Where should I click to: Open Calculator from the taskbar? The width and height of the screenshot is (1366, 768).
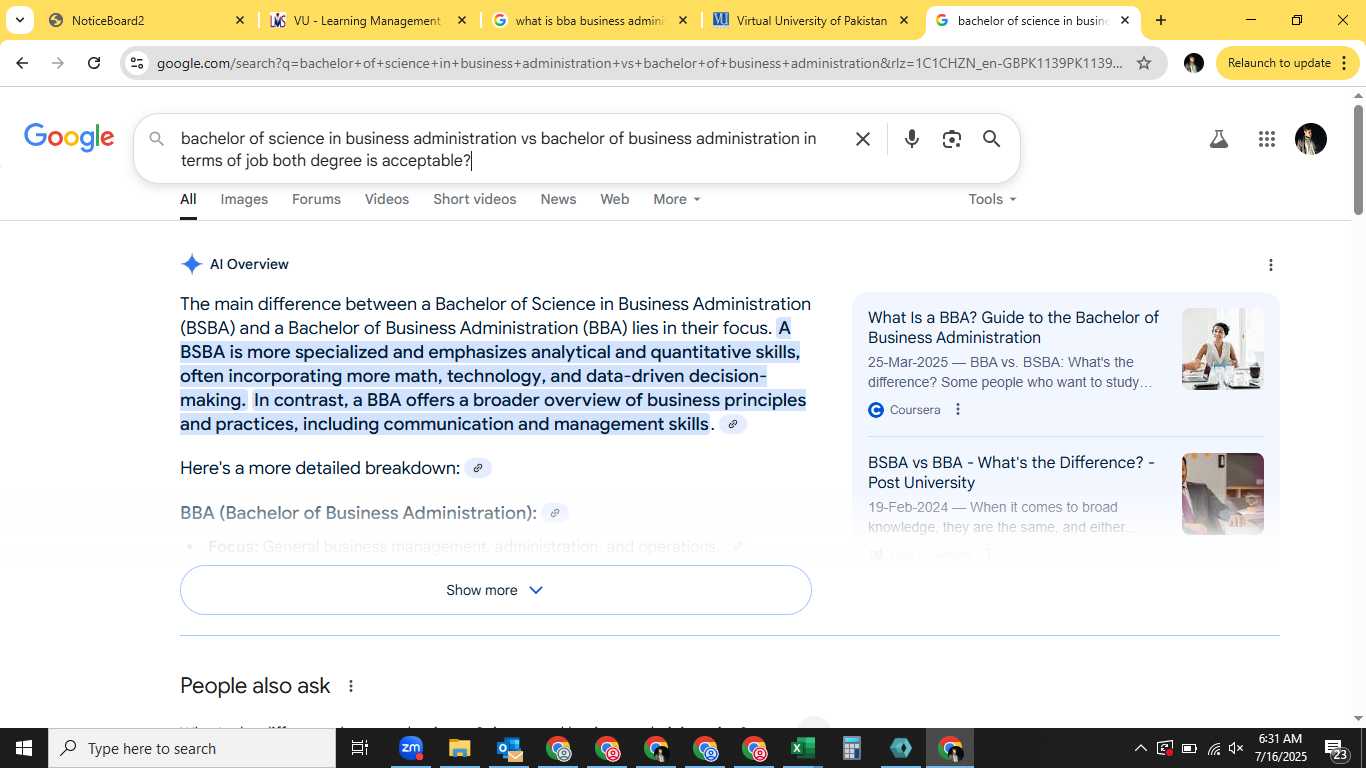coord(852,748)
